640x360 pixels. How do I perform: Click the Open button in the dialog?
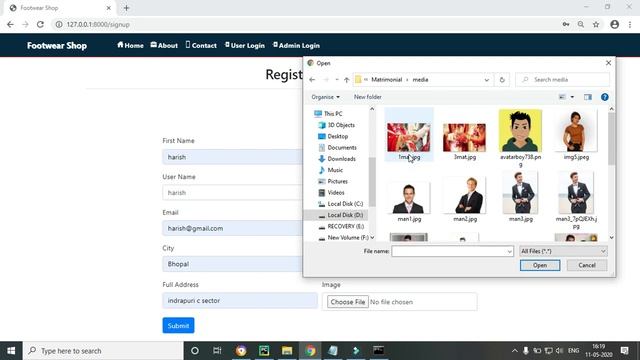540,265
